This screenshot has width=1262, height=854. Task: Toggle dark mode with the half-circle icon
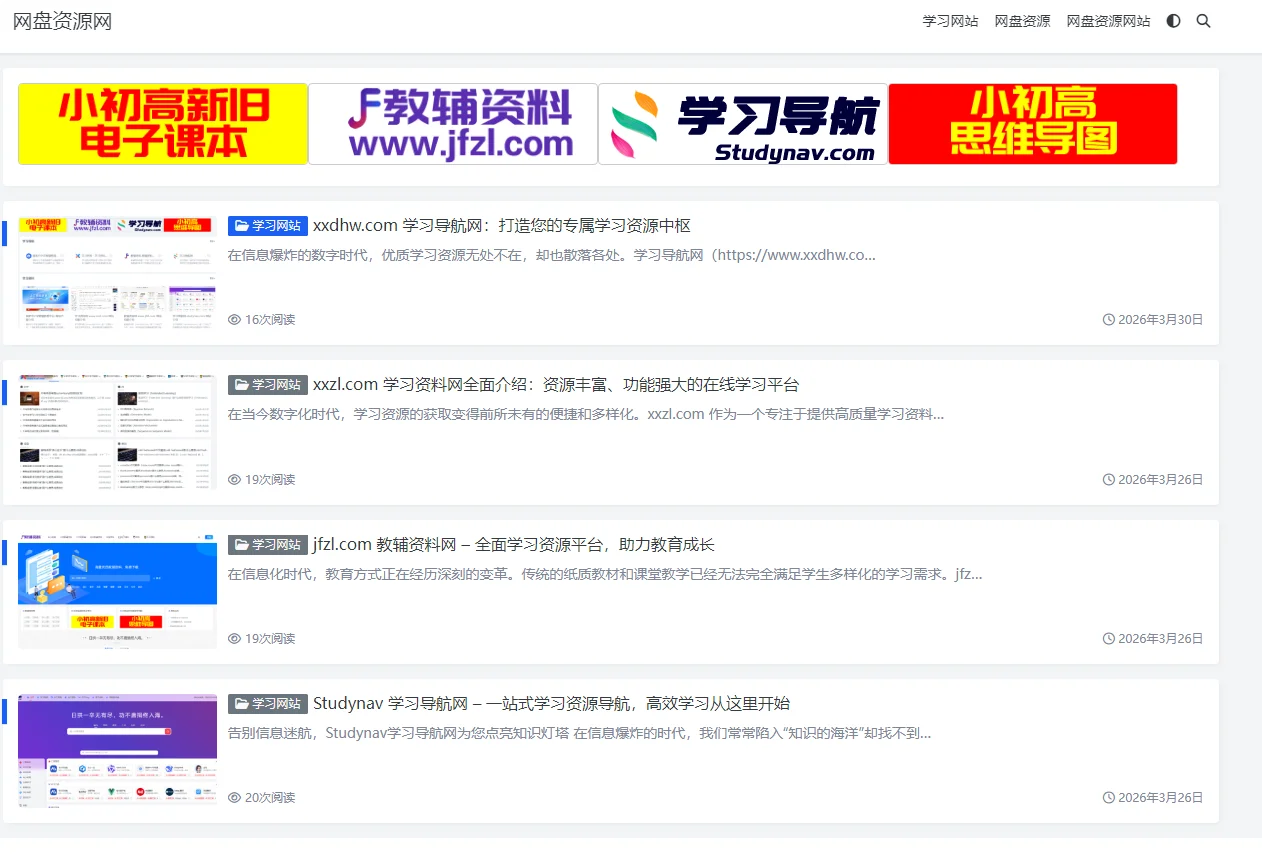pos(1172,20)
